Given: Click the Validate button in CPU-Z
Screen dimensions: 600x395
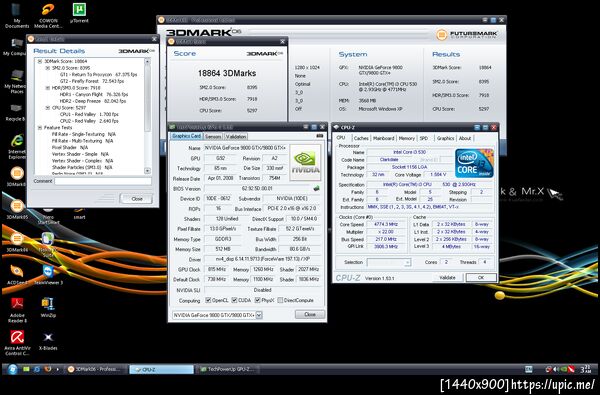Looking at the screenshot, I should (447, 277).
